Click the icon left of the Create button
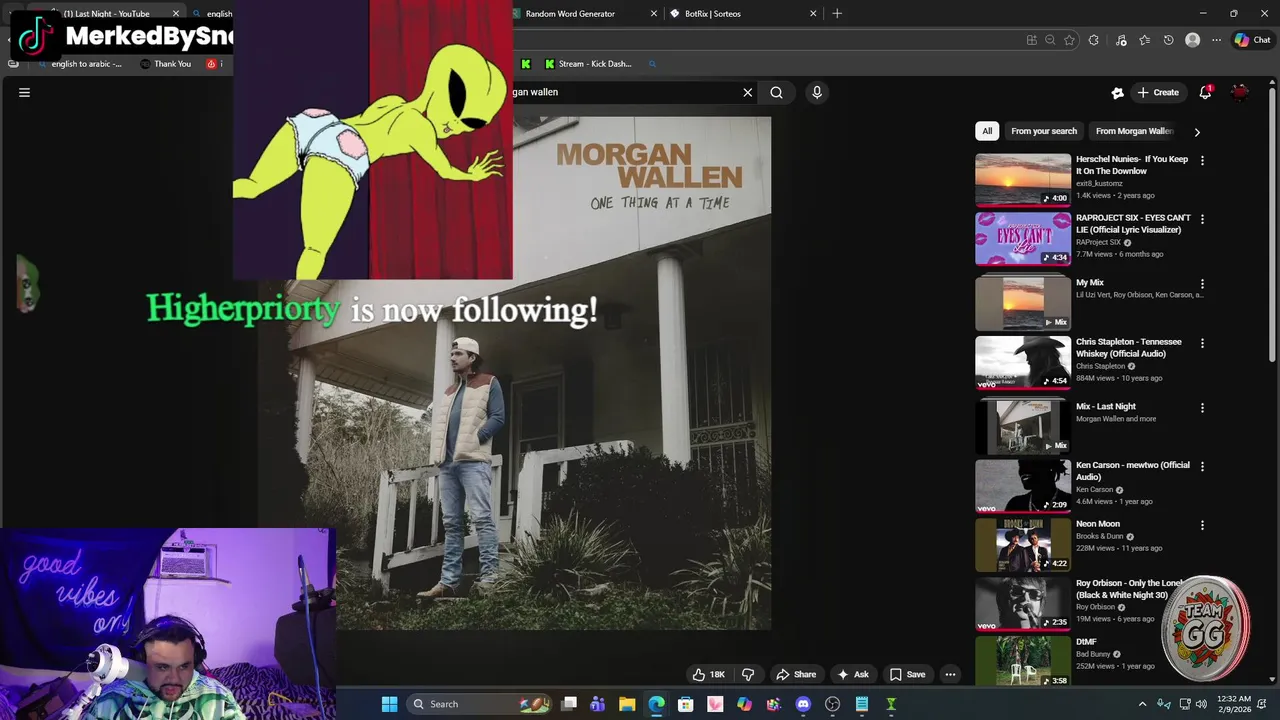This screenshot has height=720, width=1280. point(1117,92)
